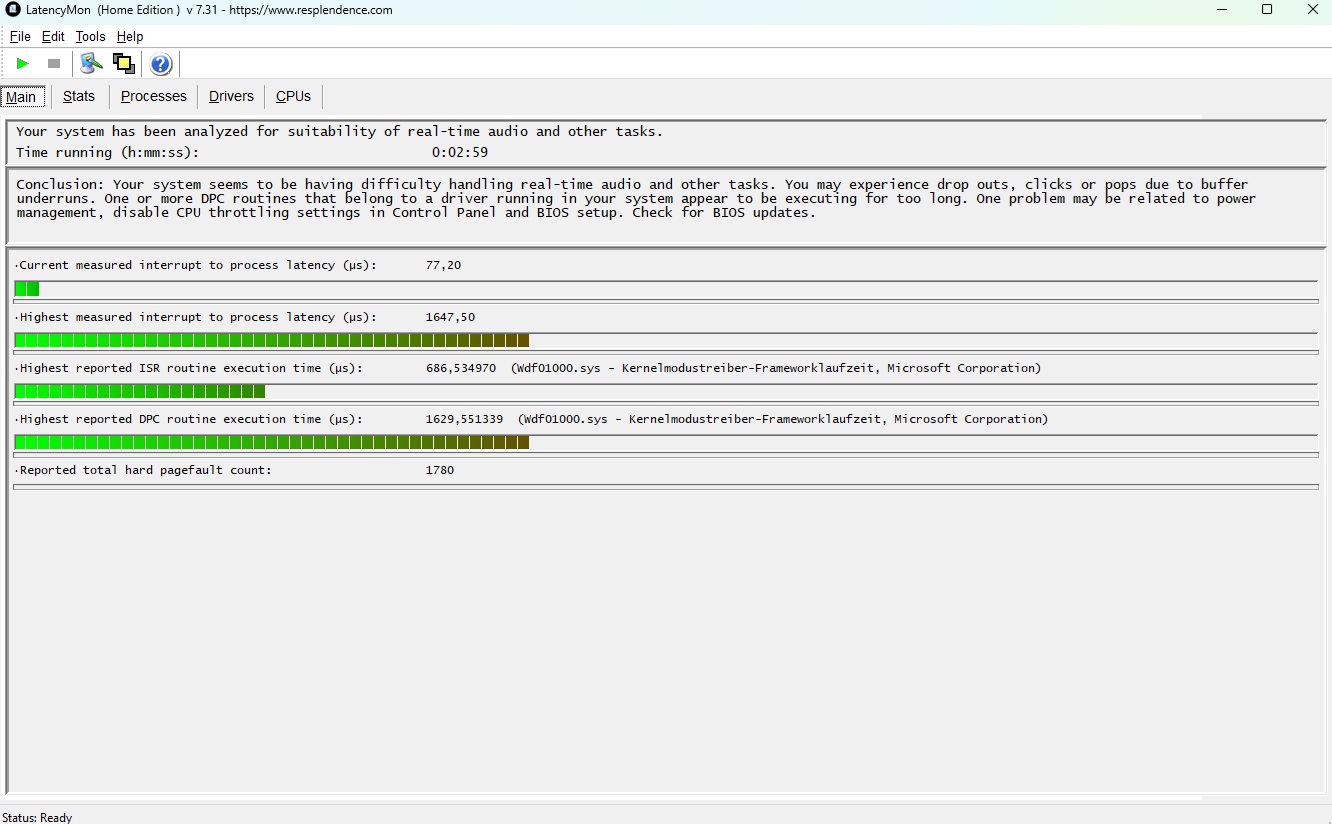
Task: Click the 'Reported total hard pagefault count' label
Action: click(145, 470)
